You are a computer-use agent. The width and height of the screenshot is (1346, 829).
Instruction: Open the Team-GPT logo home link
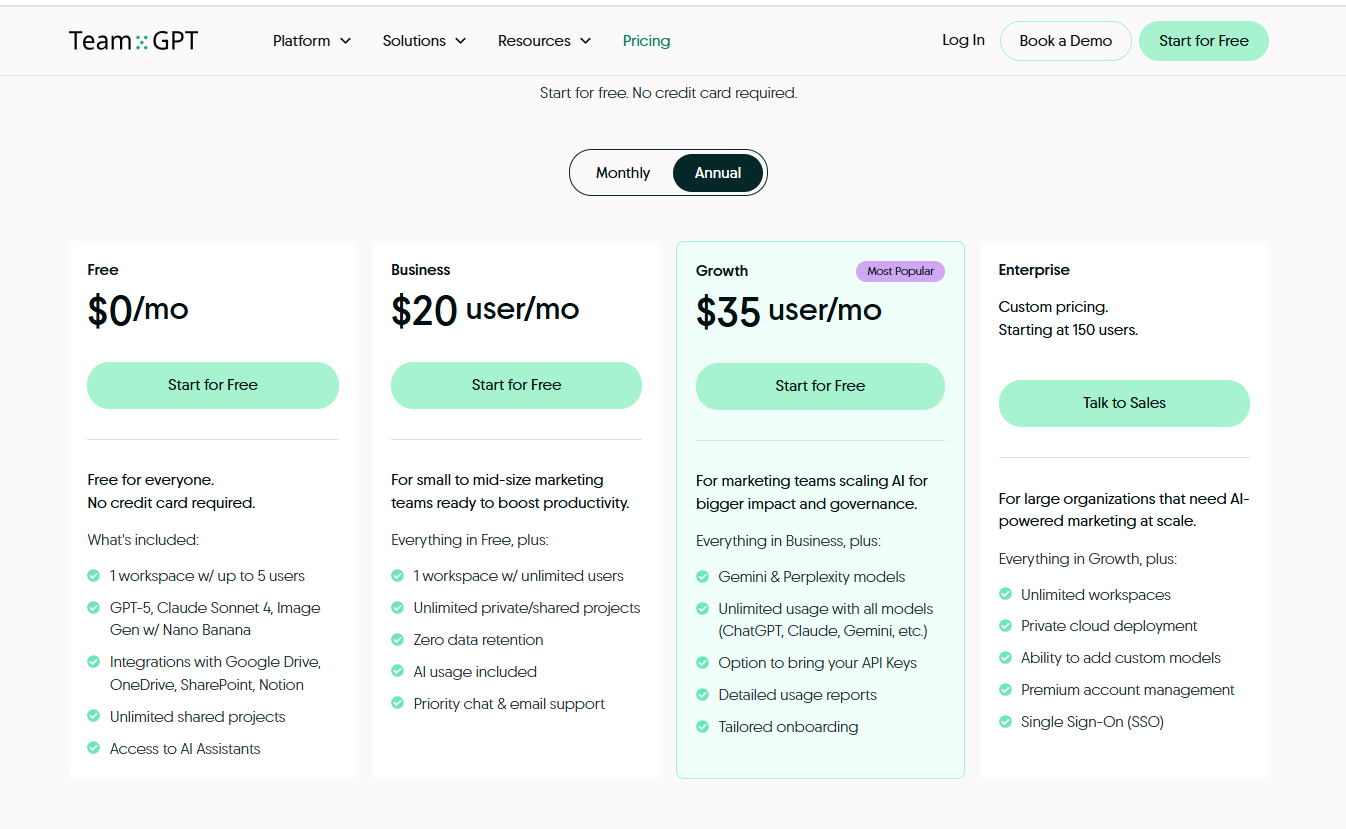[x=133, y=41]
